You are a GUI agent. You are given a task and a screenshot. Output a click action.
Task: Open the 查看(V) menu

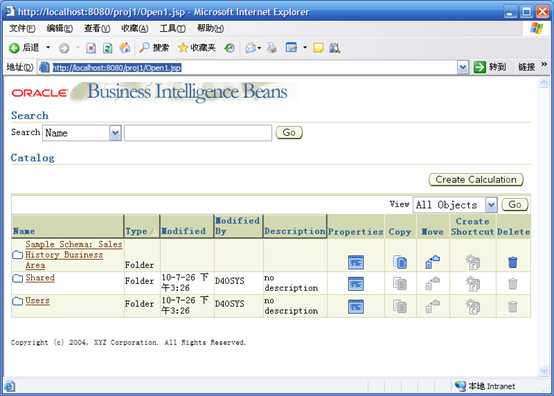click(96, 28)
